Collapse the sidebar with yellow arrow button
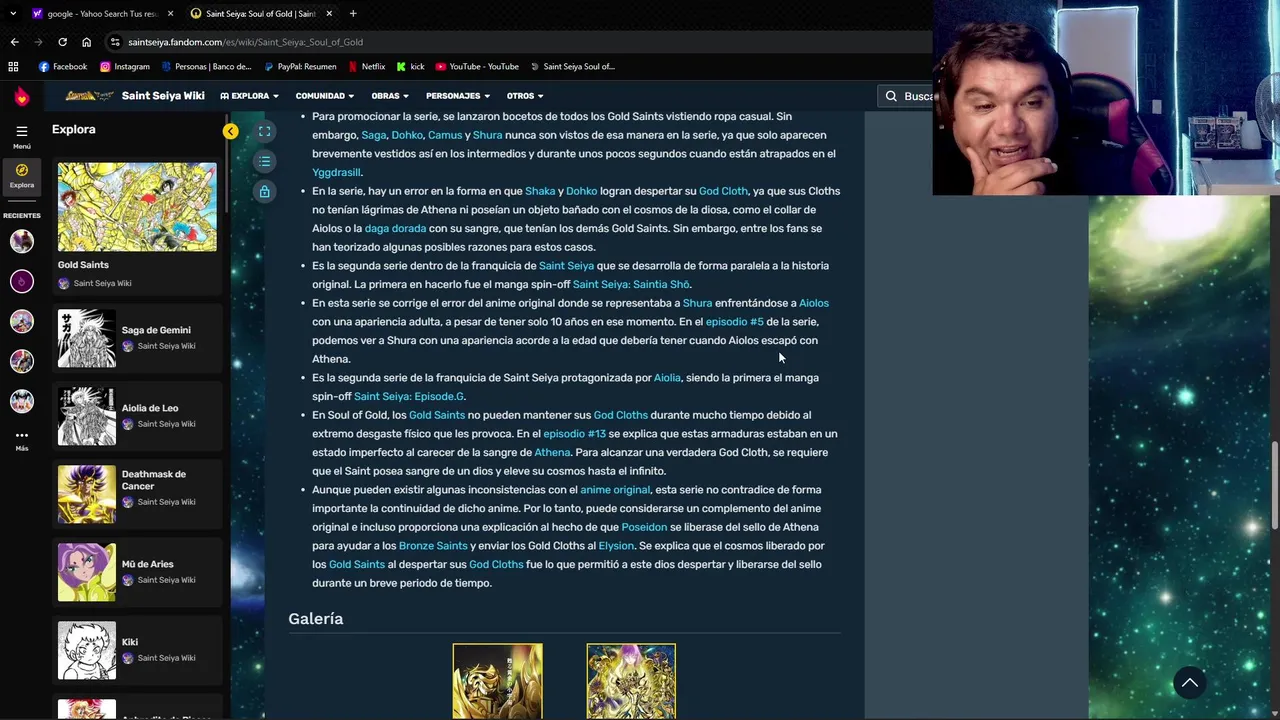Image resolution: width=1280 pixels, height=720 pixels. pyautogui.click(x=231, y=131)
